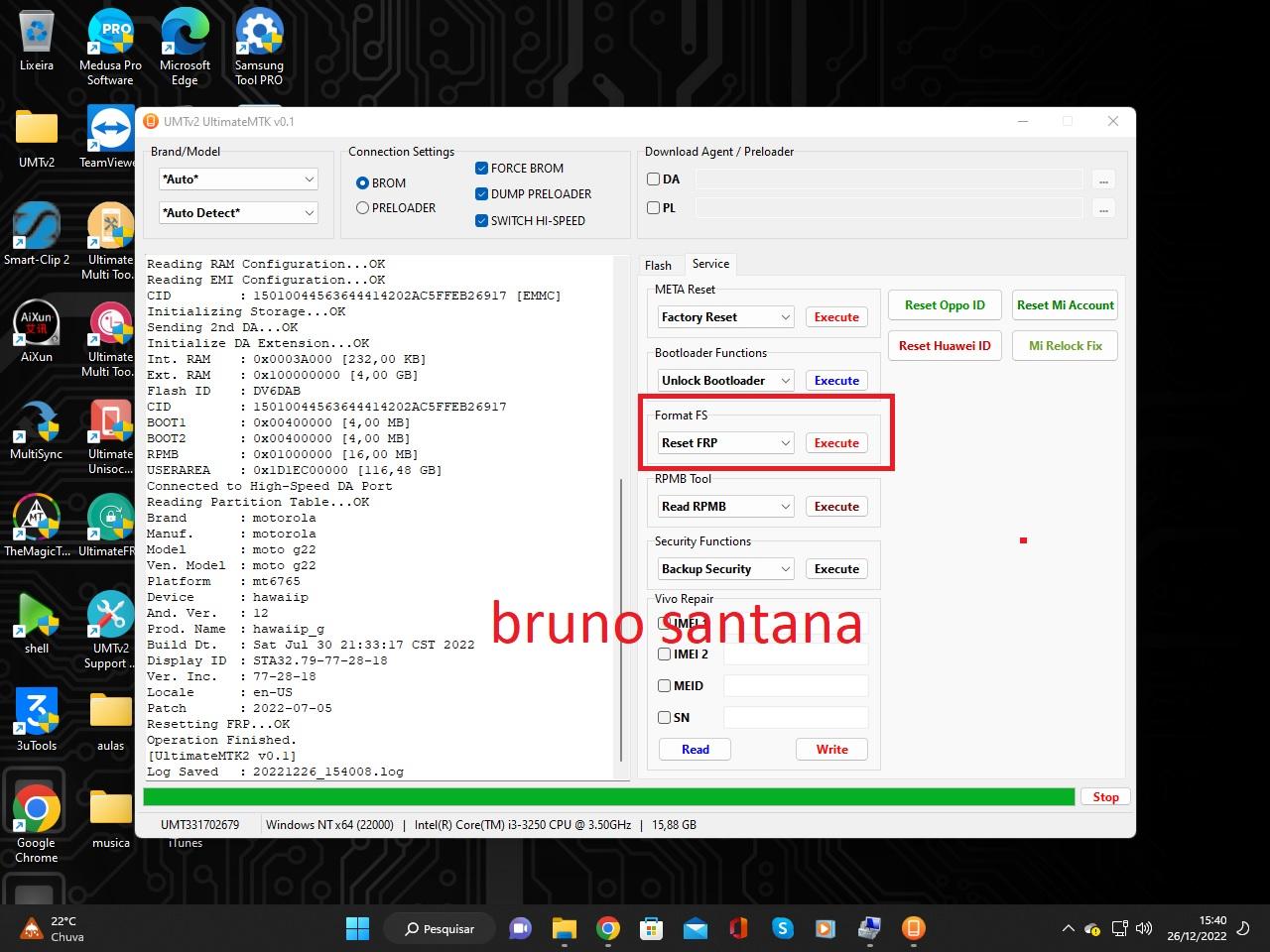Launch AiXun desktop shortcut
The image size is (1270, 952).
coord(37,332)
